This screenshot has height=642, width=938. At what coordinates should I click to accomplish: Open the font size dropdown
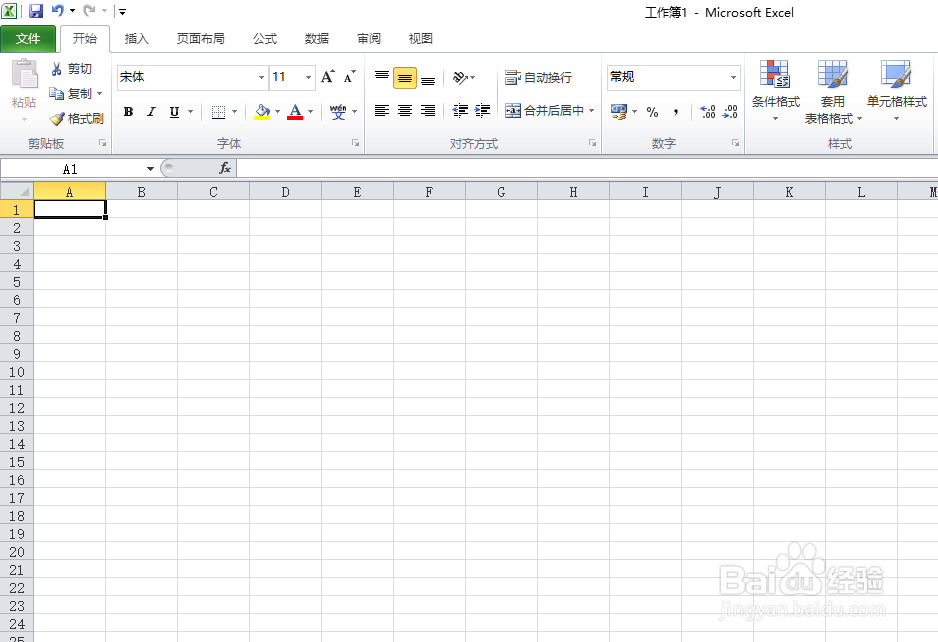pyautogui.click(x=307, y=77)
